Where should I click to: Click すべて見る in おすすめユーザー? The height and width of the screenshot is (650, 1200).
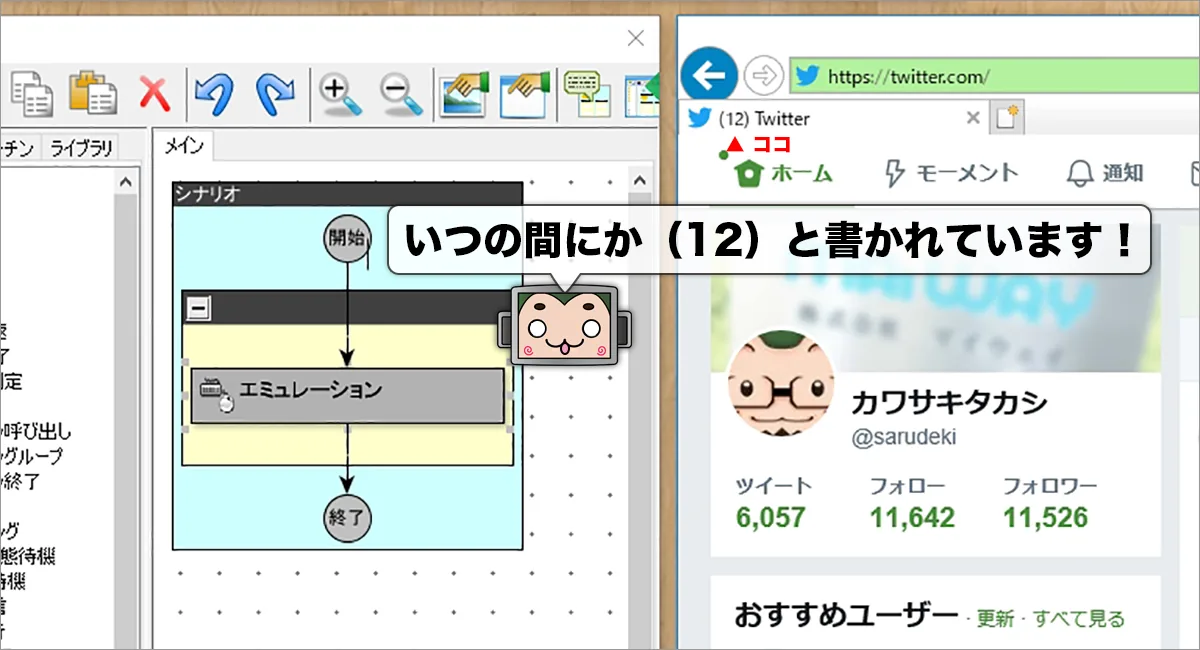(1079, 619)
